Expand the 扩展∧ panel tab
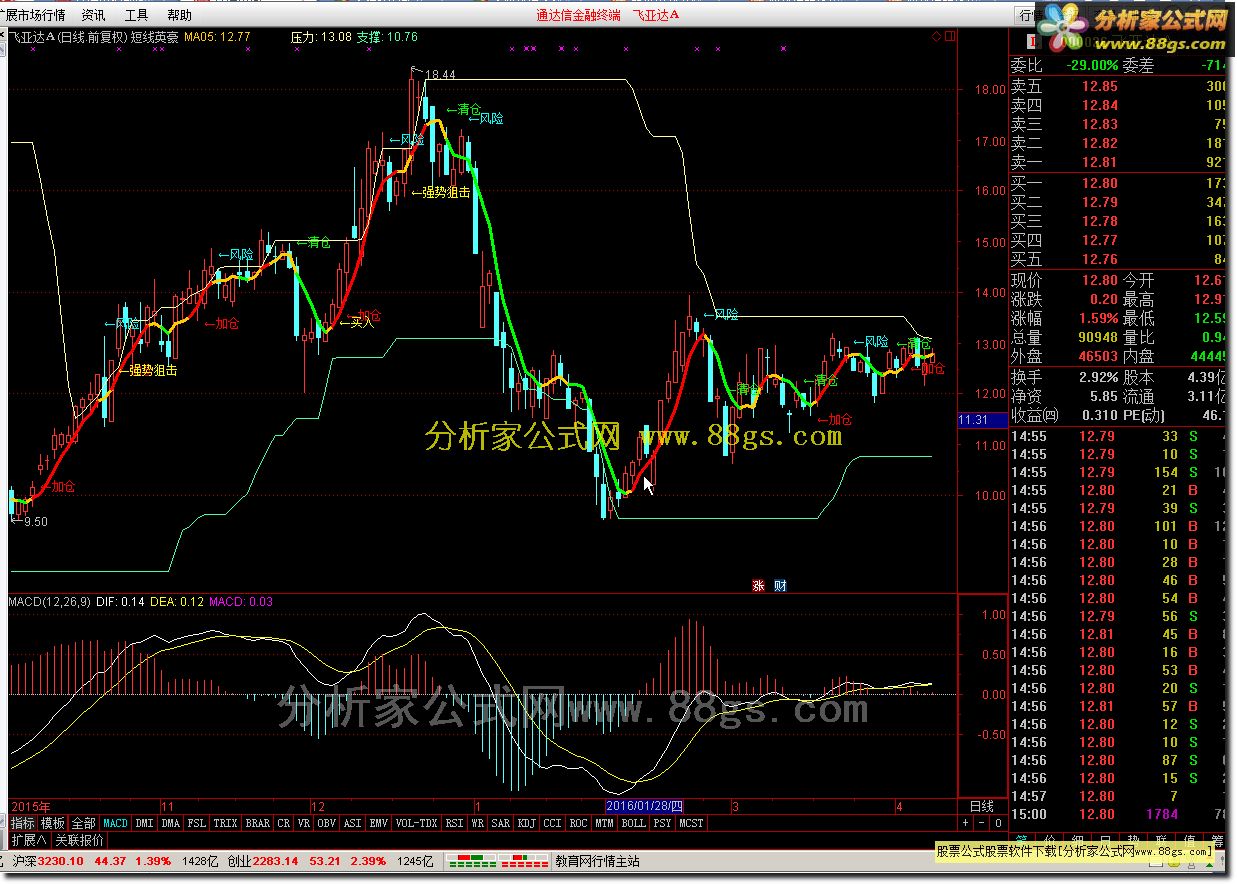Viewport: 1237px width, 884px height. 29,840
